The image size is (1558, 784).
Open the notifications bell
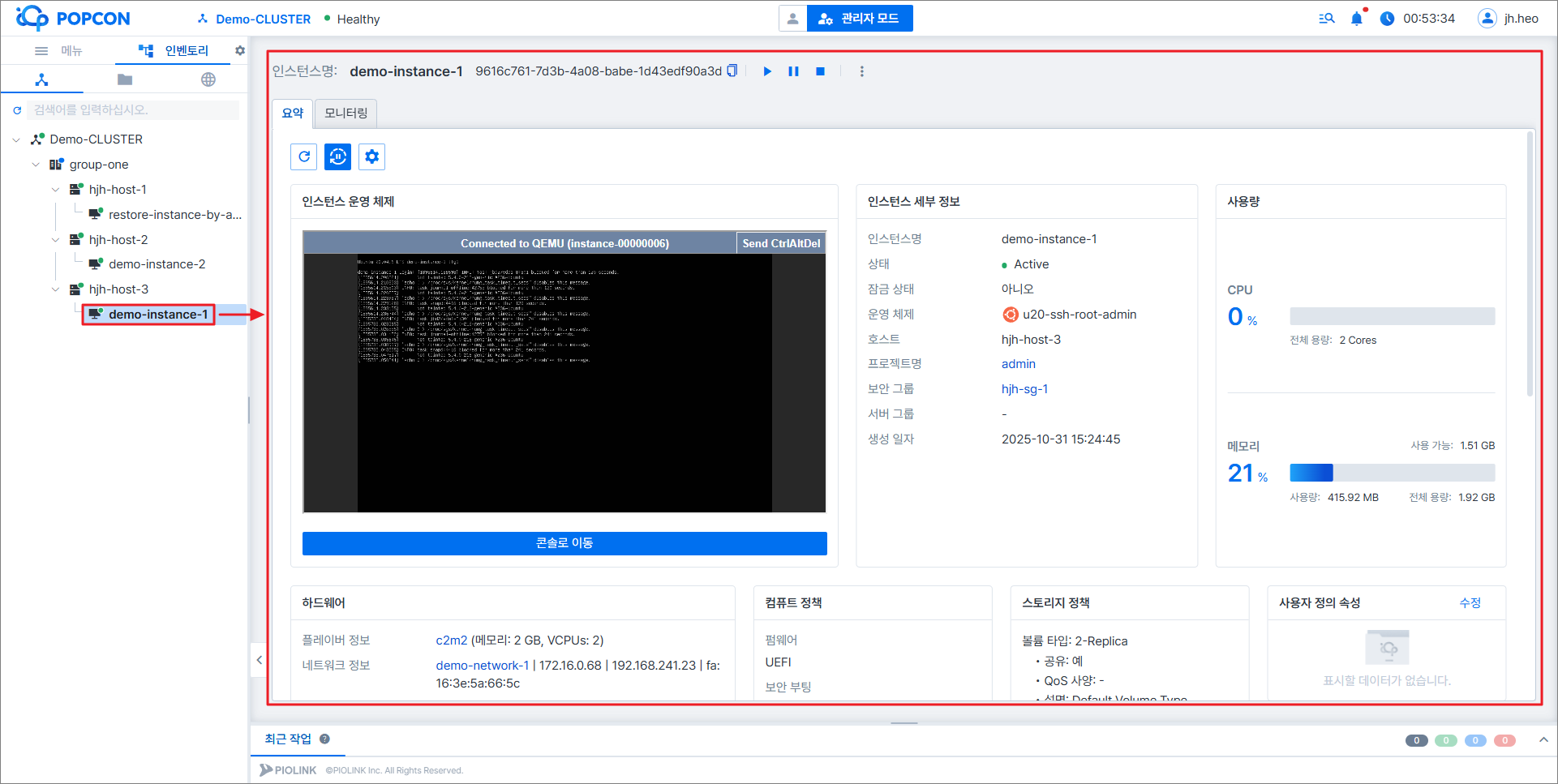[1356, 19]
